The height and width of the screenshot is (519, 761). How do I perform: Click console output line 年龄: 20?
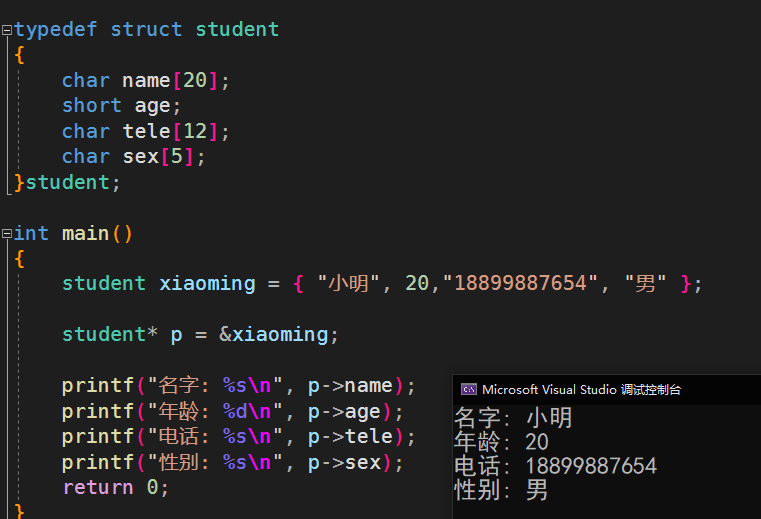pos(501,442)
